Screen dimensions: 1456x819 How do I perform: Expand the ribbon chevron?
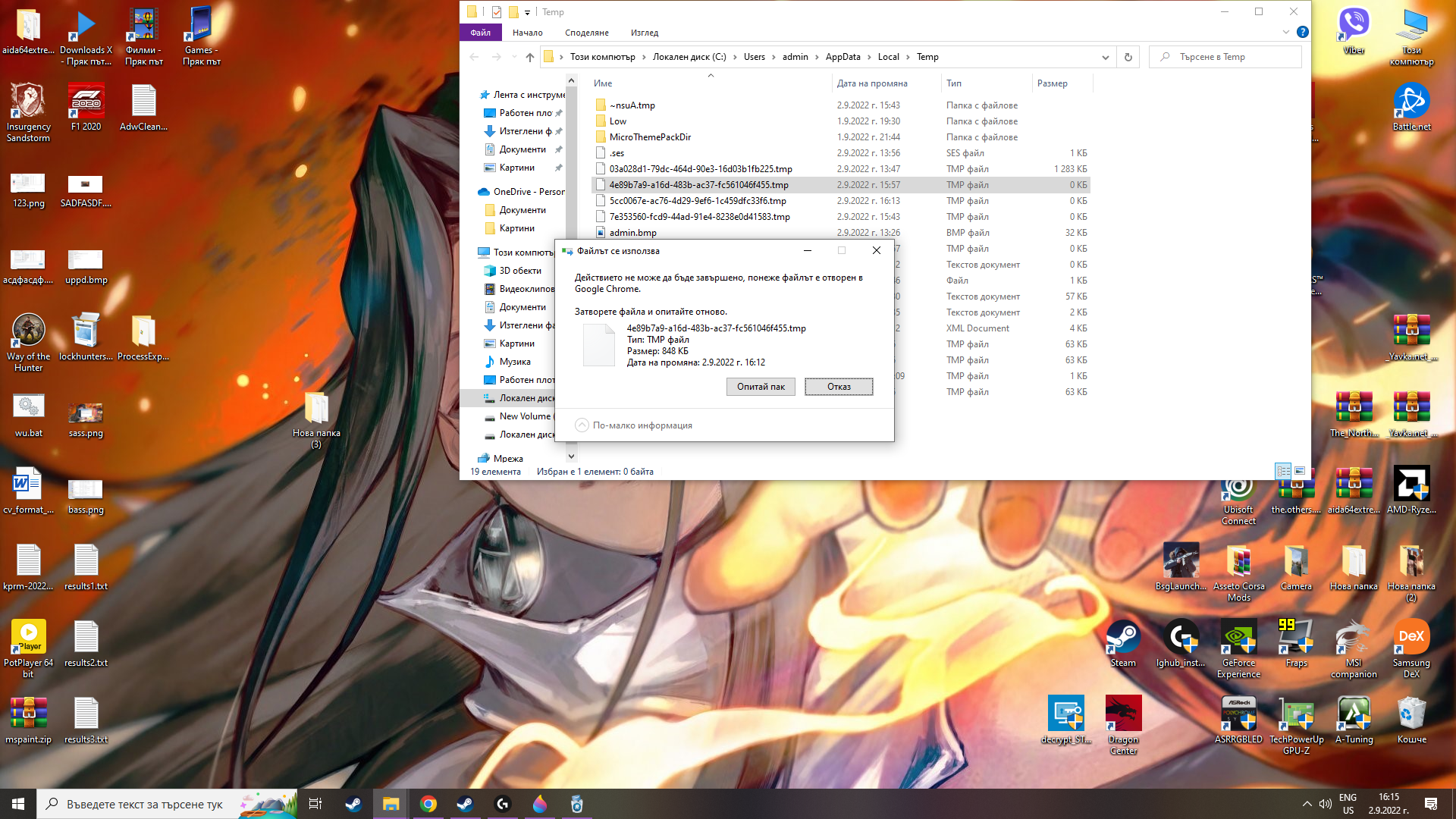coord(1285,32)
